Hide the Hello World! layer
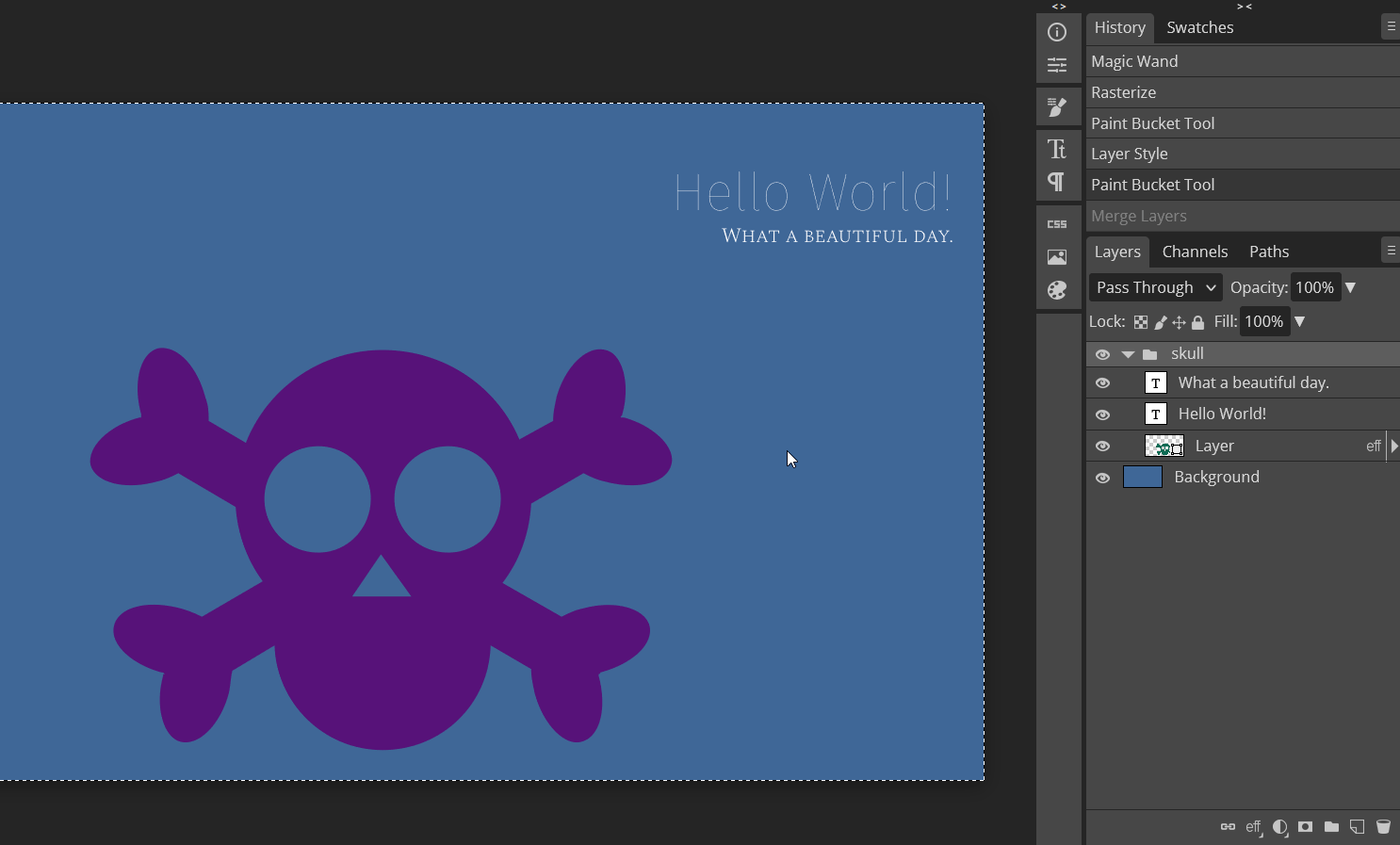 pyautogui.click(x=1102, y=414)
